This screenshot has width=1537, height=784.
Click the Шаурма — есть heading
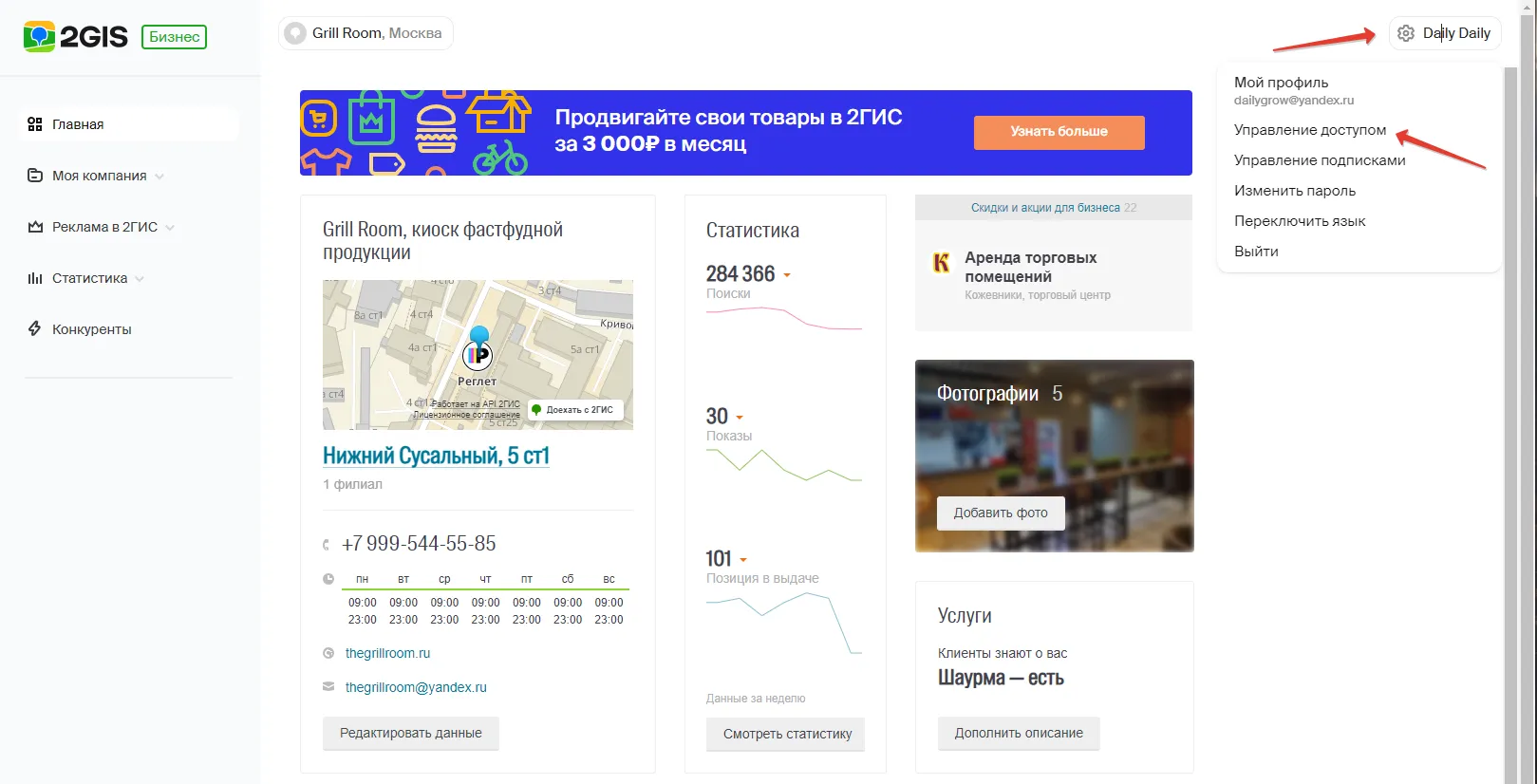coord(1001,678)
